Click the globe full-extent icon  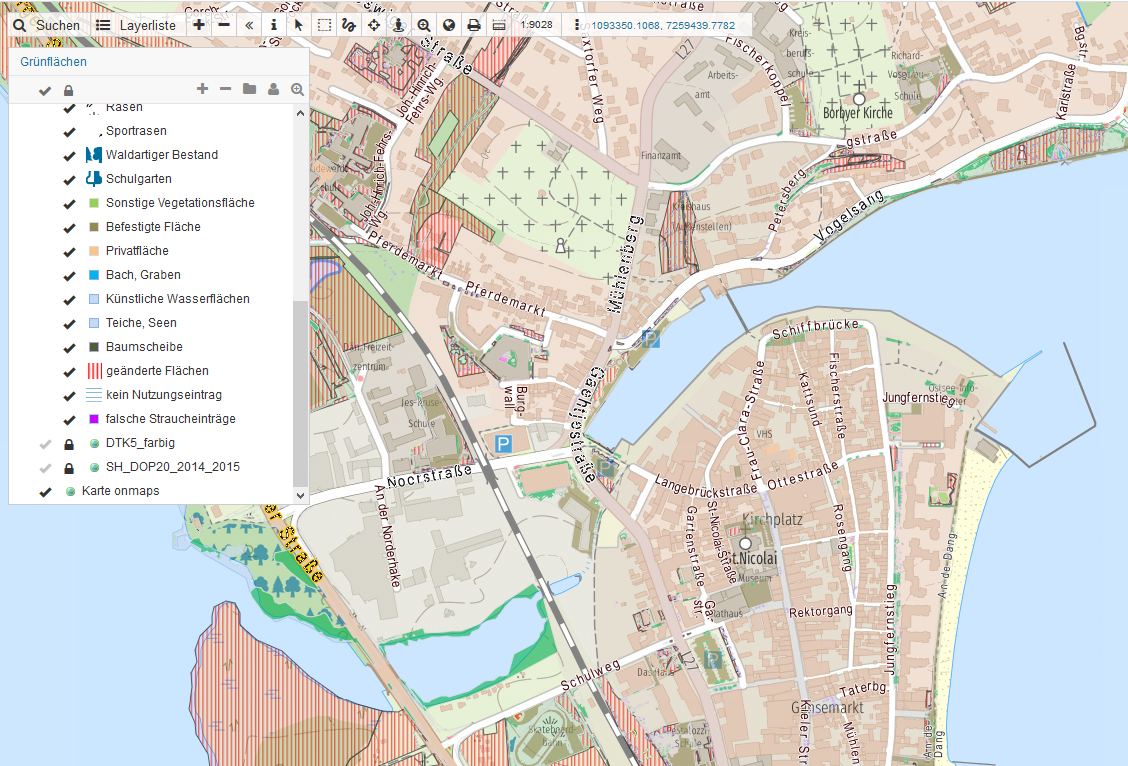(449, 25)
